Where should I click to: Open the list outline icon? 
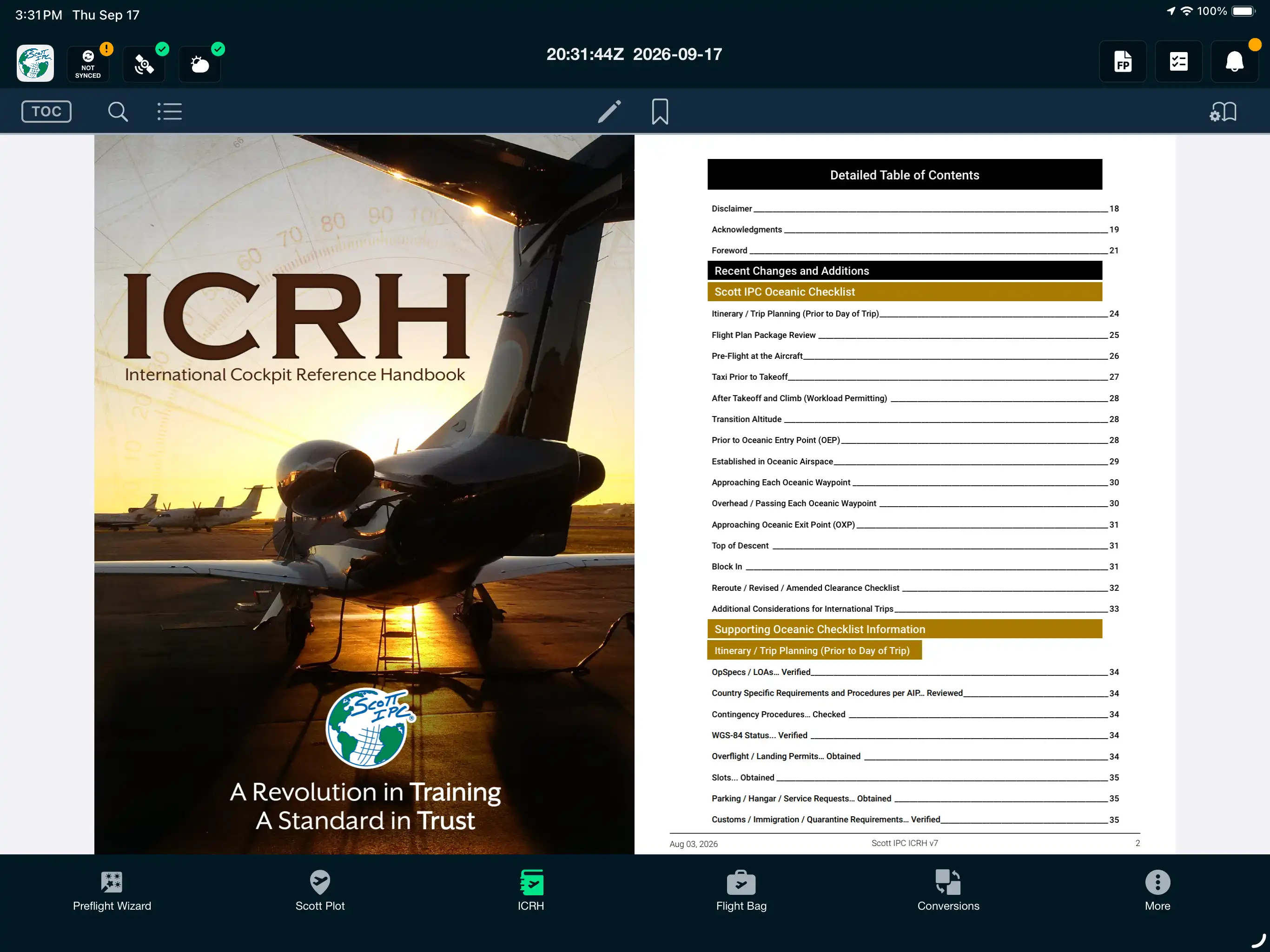click(x=169, y=112)
